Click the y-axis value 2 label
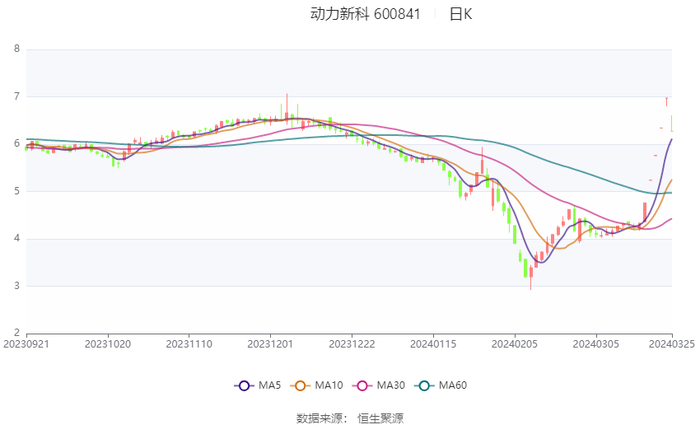 pos(16,333)
